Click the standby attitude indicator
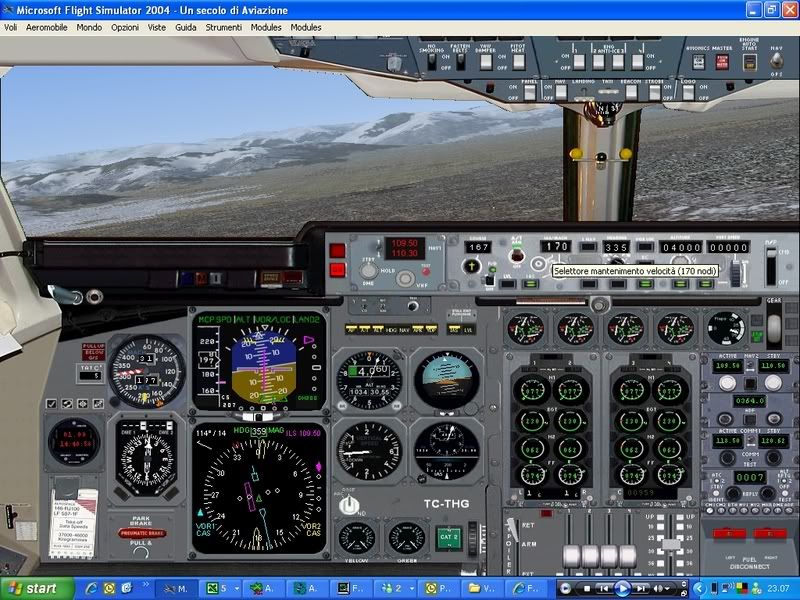 tap(446, 380)
